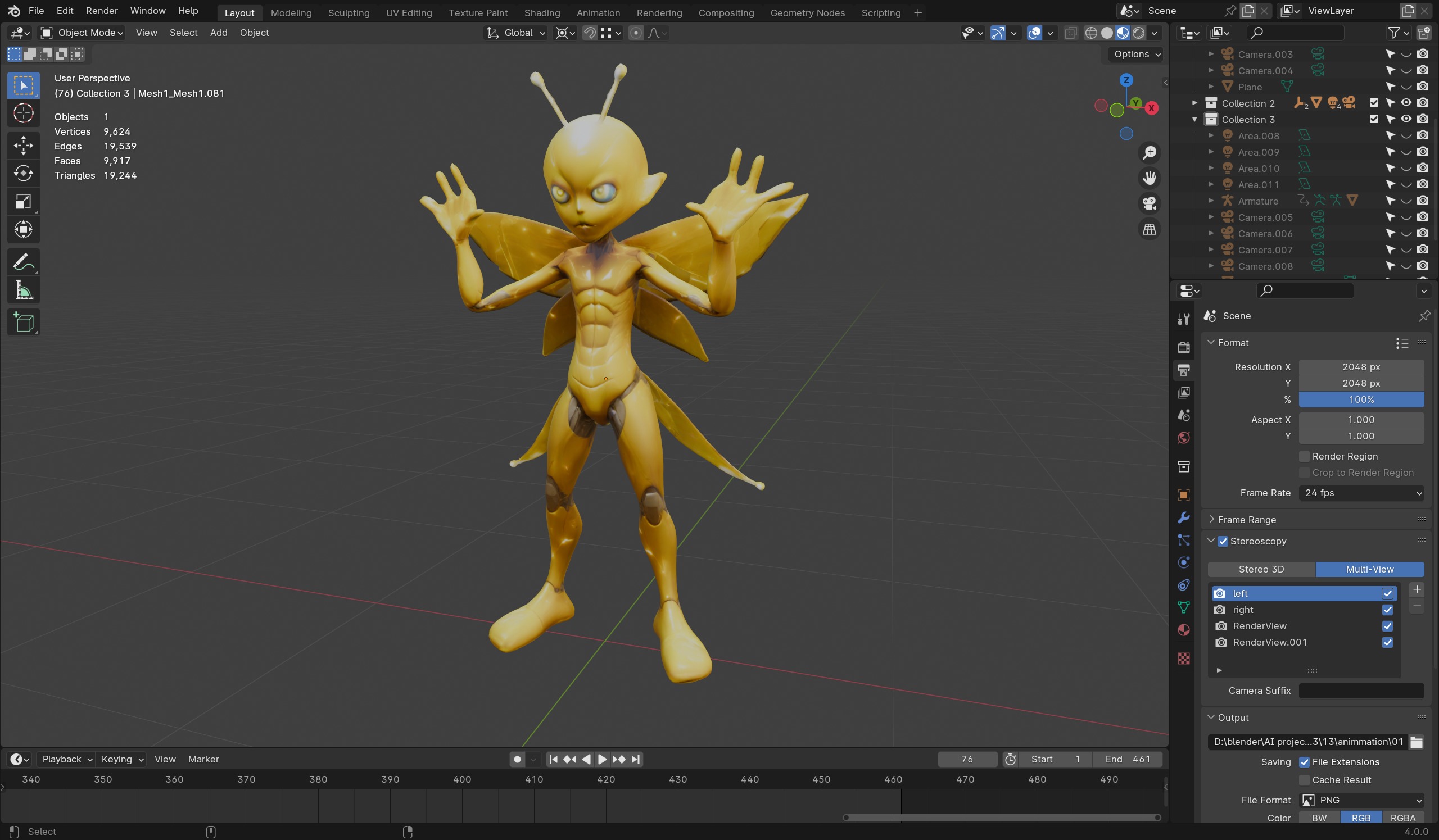Open the Object Mode dropdown
This screenshot has height=840, width=1439.
click(x=82, y=33)
